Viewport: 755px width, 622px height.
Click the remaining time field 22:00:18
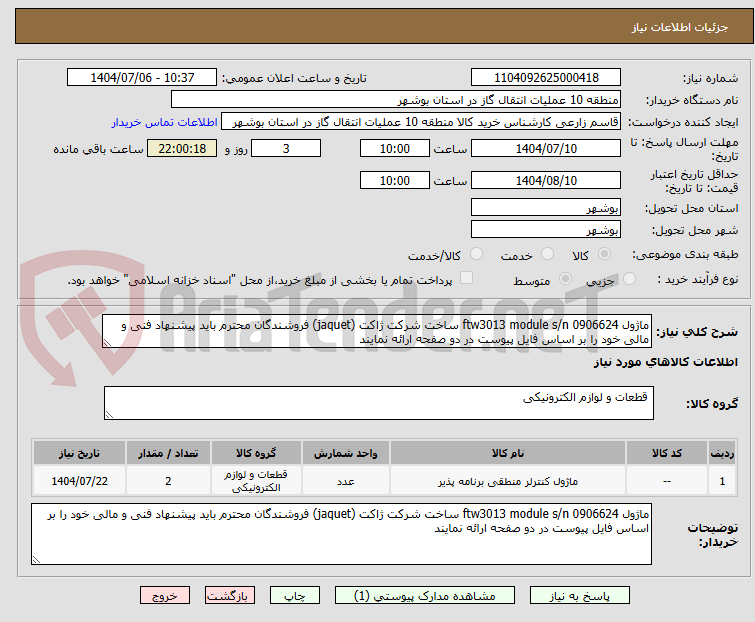pyautogui.click(x=182, y=148)
